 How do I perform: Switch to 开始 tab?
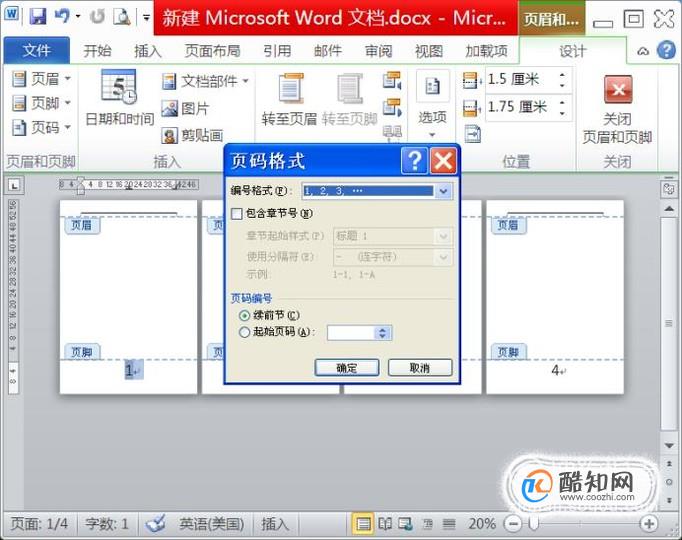[x=97, y=51]
